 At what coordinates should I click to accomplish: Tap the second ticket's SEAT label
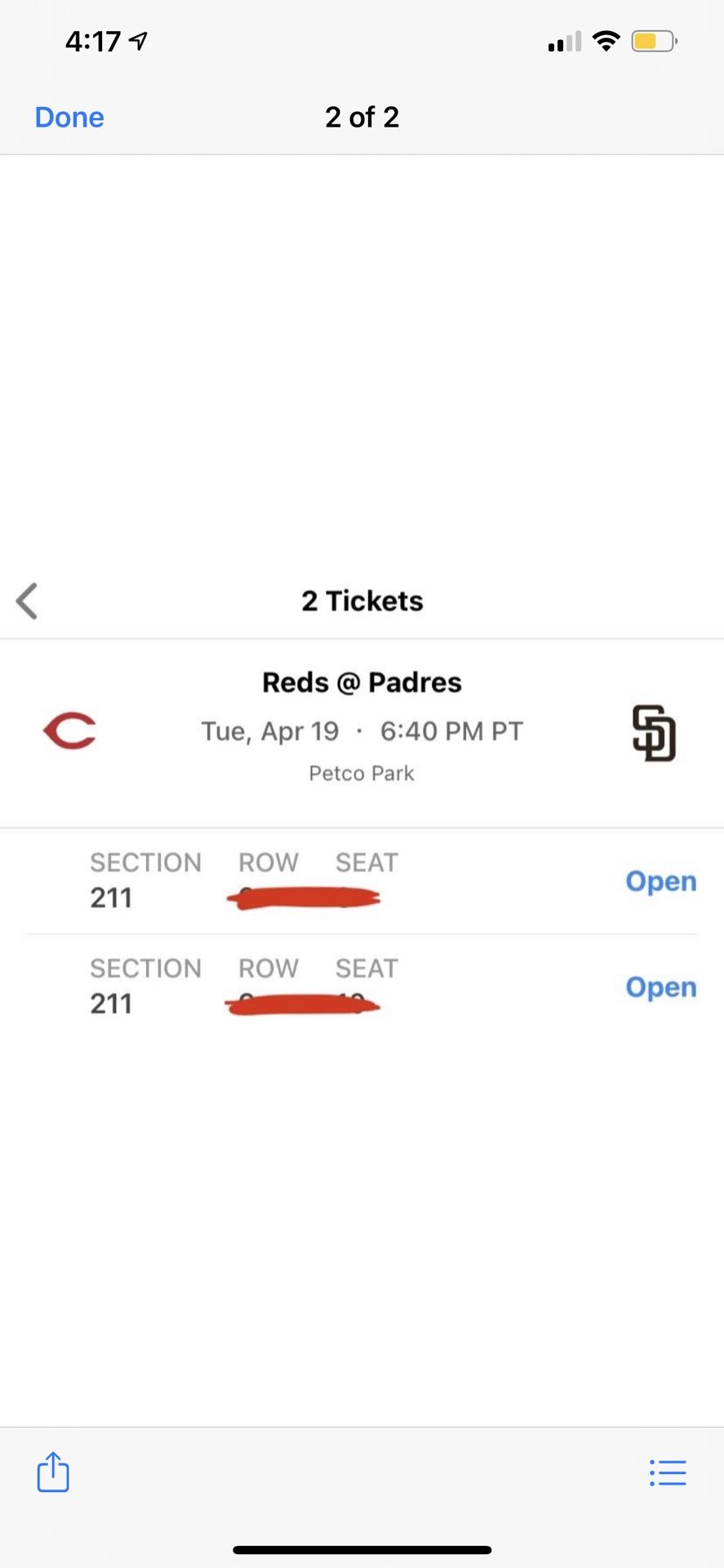coord(366,969)
